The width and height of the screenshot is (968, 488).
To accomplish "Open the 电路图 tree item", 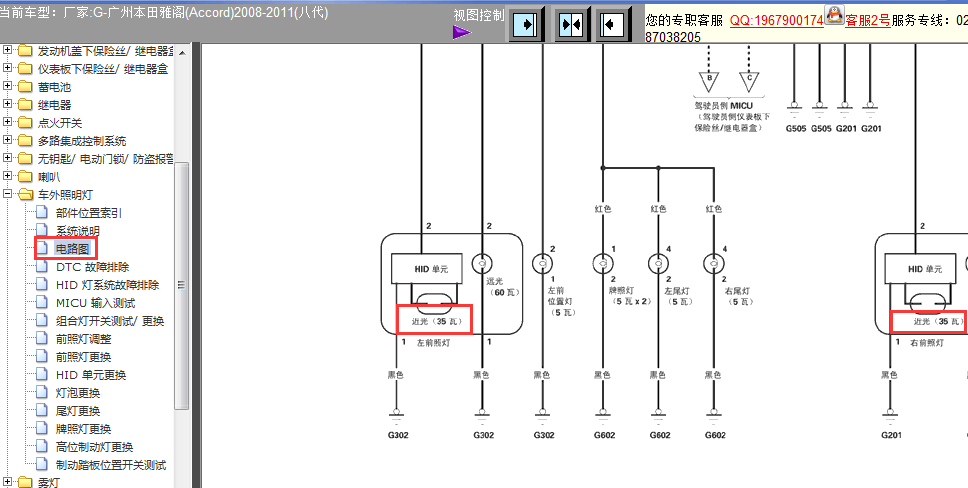I will pyautogui.click(x=73, y=249).
